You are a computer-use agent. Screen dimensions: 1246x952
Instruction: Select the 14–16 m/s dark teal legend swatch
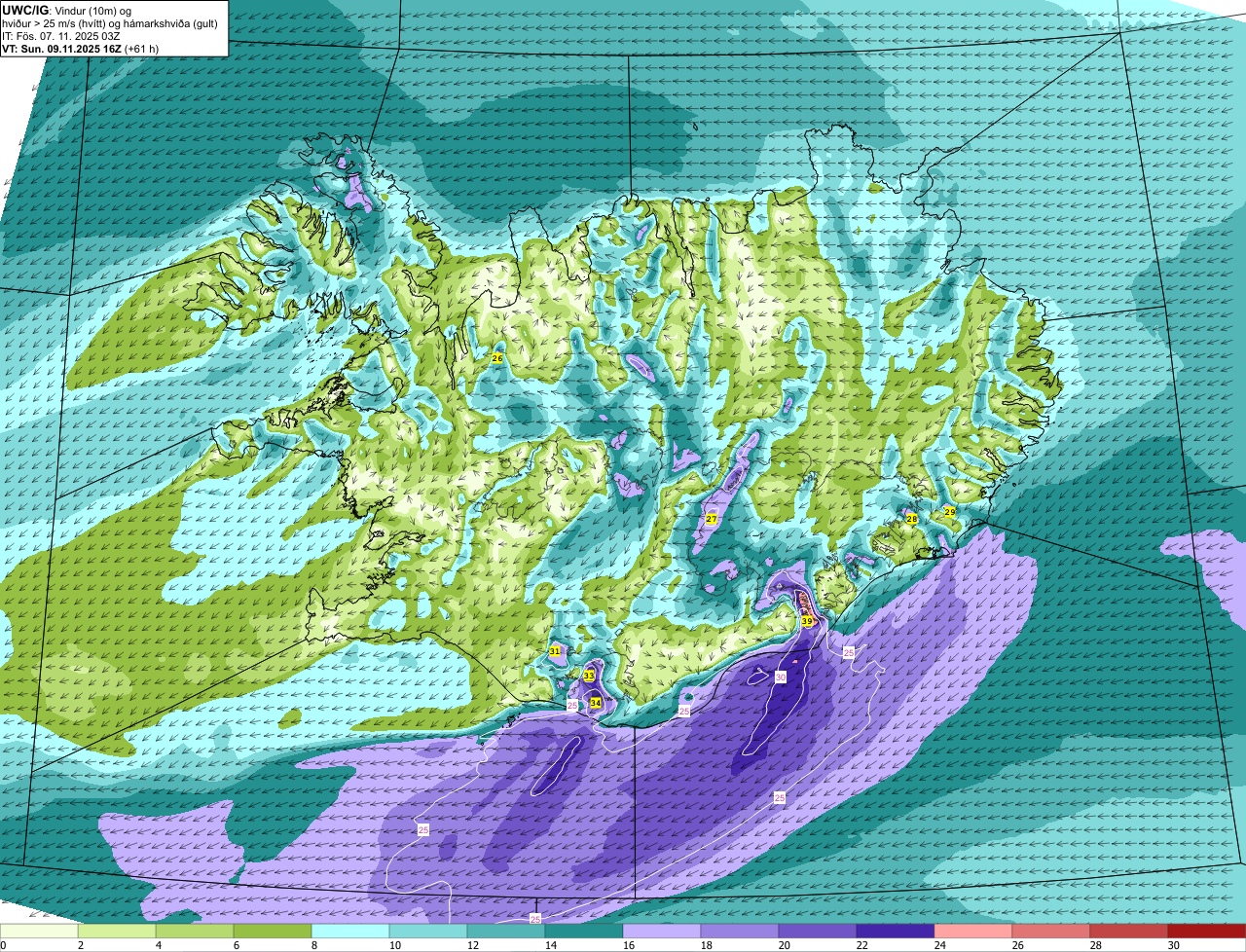coord(584,932)
